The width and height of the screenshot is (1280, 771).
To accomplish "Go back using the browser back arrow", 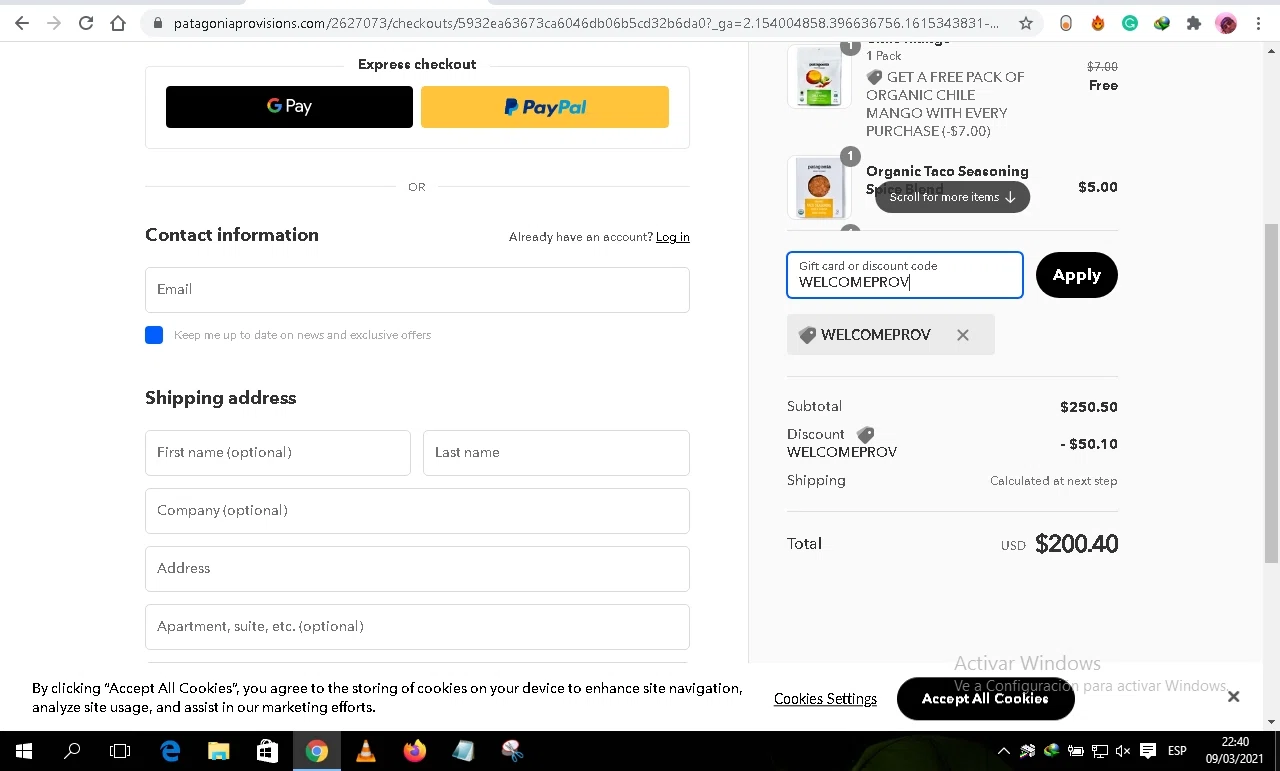I will coord(22,23).
